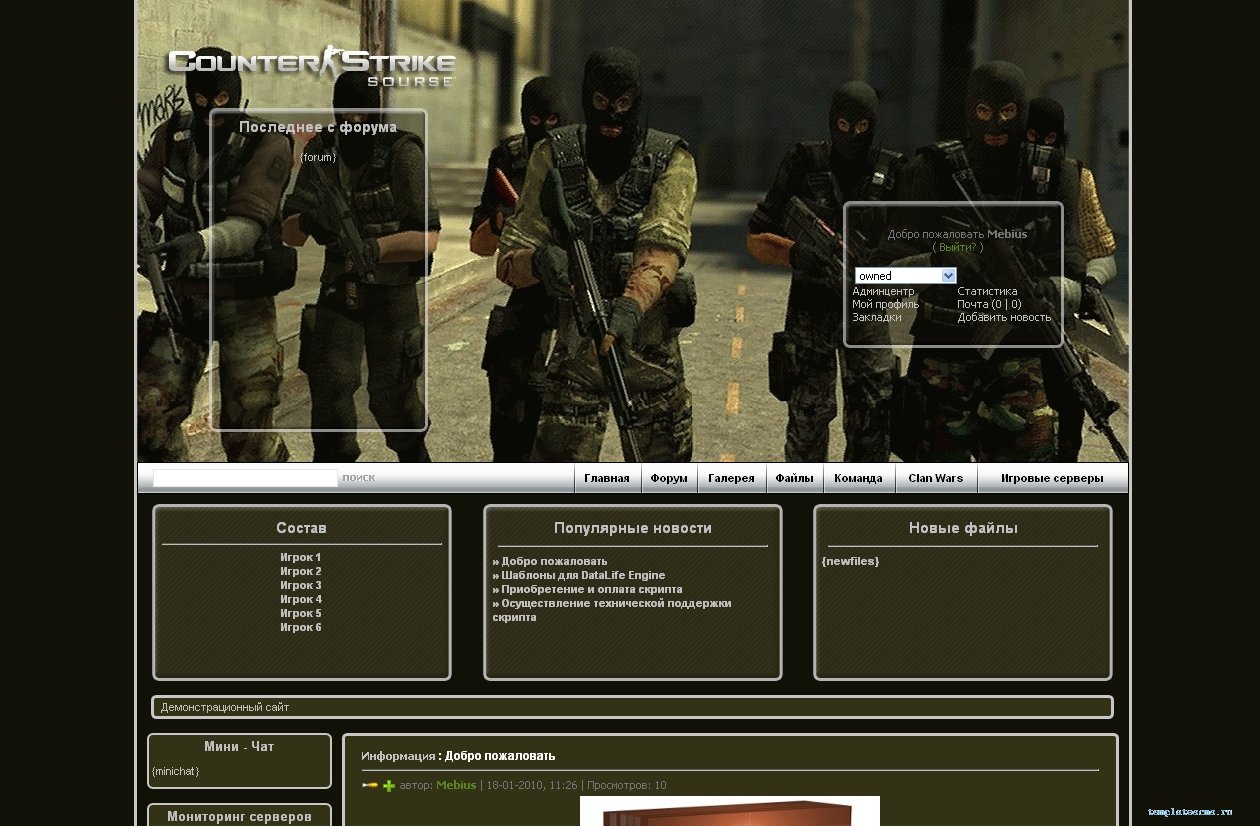Image resolution: width=1260 pixels, height=826 pixels.
Task: Open the Админцентр link
Action: (883, 291)
